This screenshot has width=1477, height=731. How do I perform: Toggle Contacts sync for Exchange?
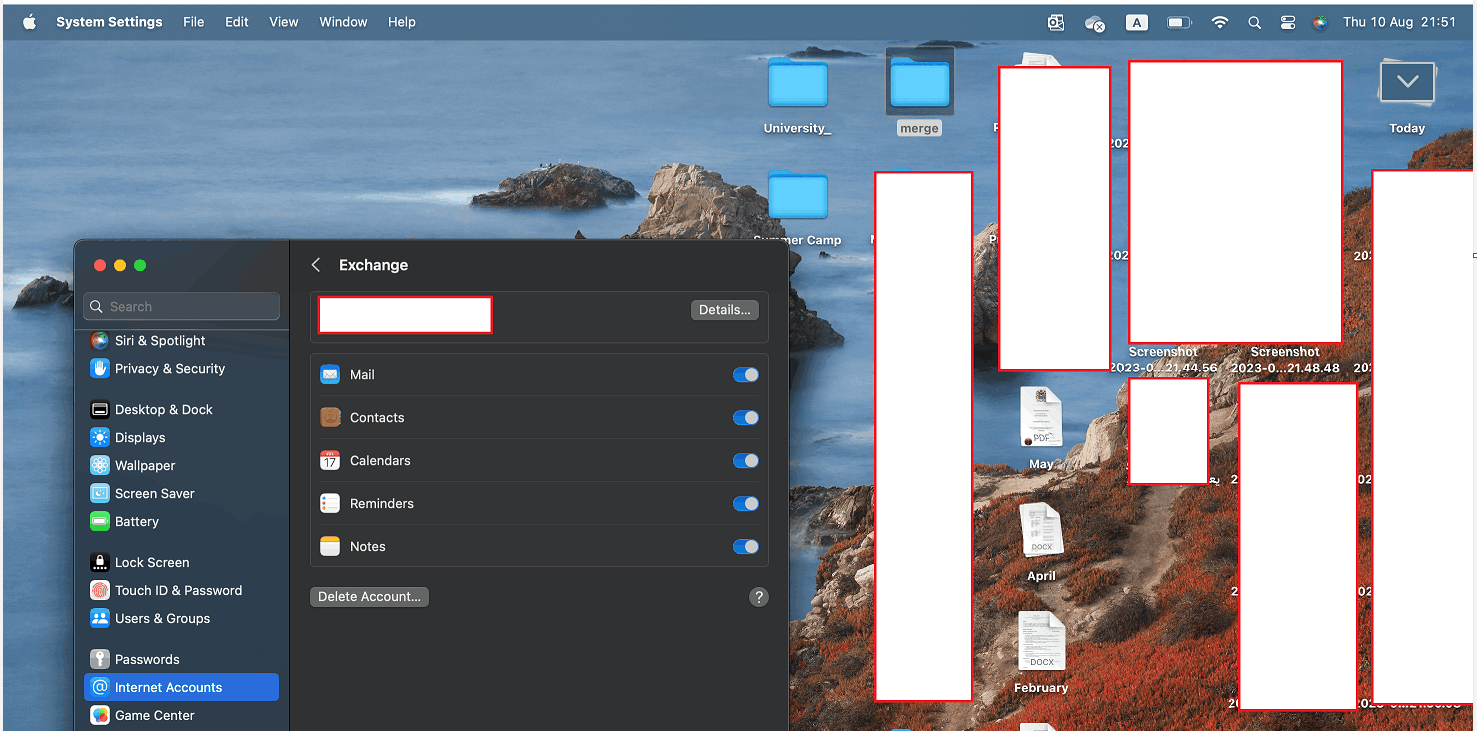[746, 418]
